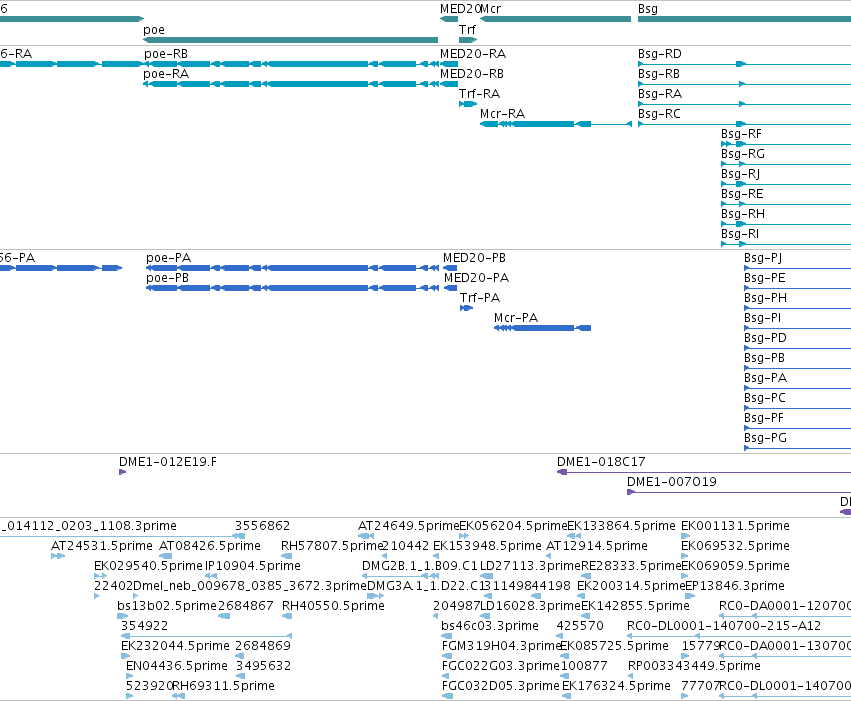Select EST AT08426.5prime
Image resolution: width=851 pixels, height=701 pixels.
(x=210, y=546)
